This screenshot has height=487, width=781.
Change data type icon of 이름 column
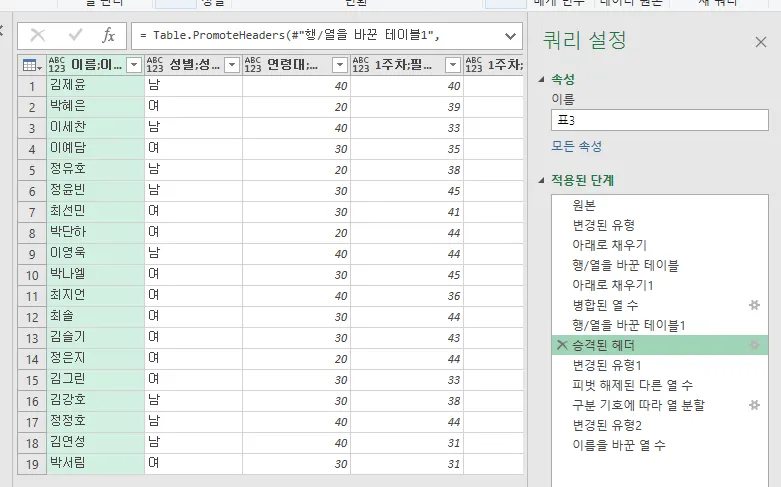(x=57, y=65)
